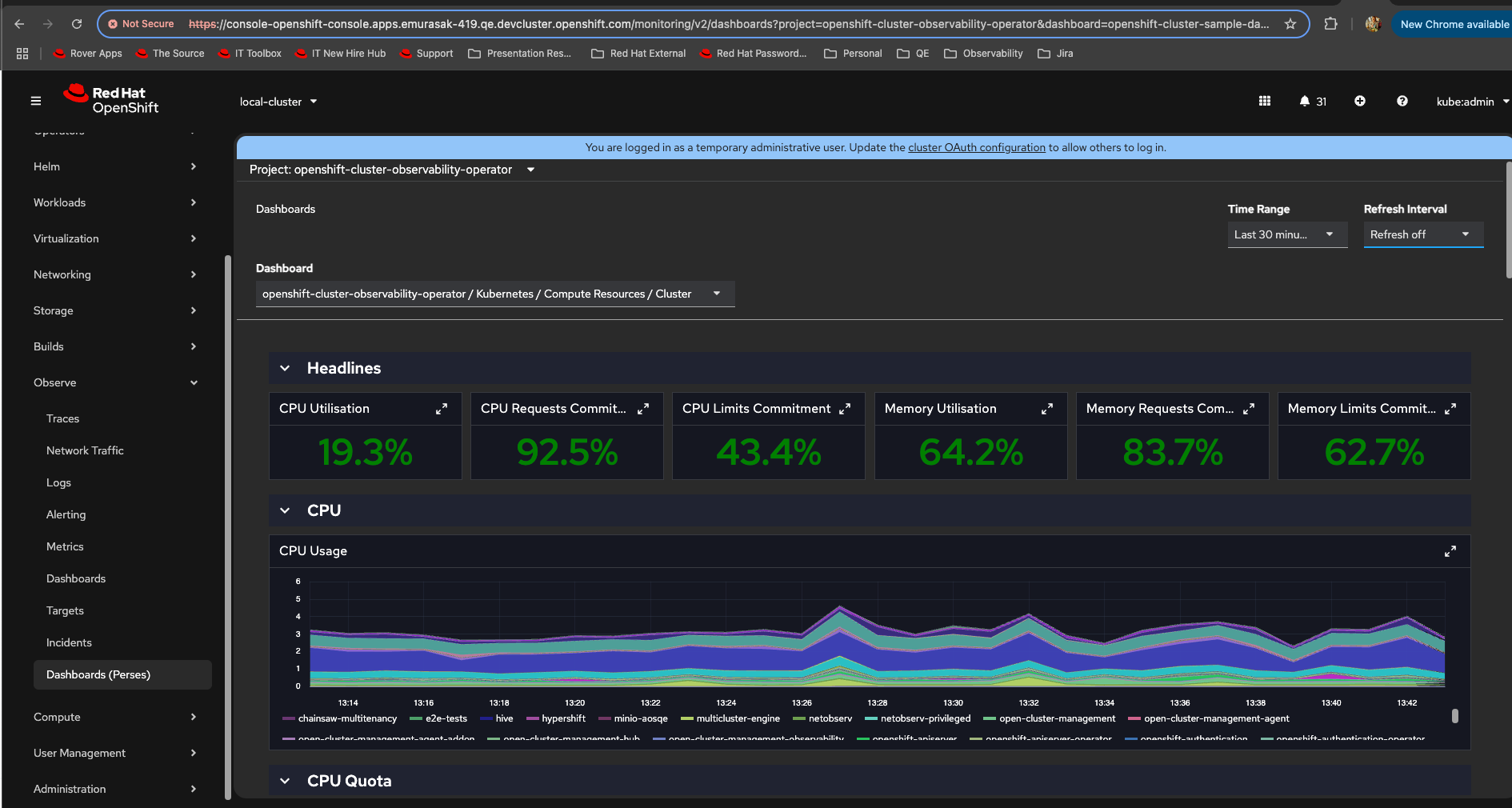Toggle the hypershift series in chart legend
This screenshot has width=1512, height=808.
point(563,718)
